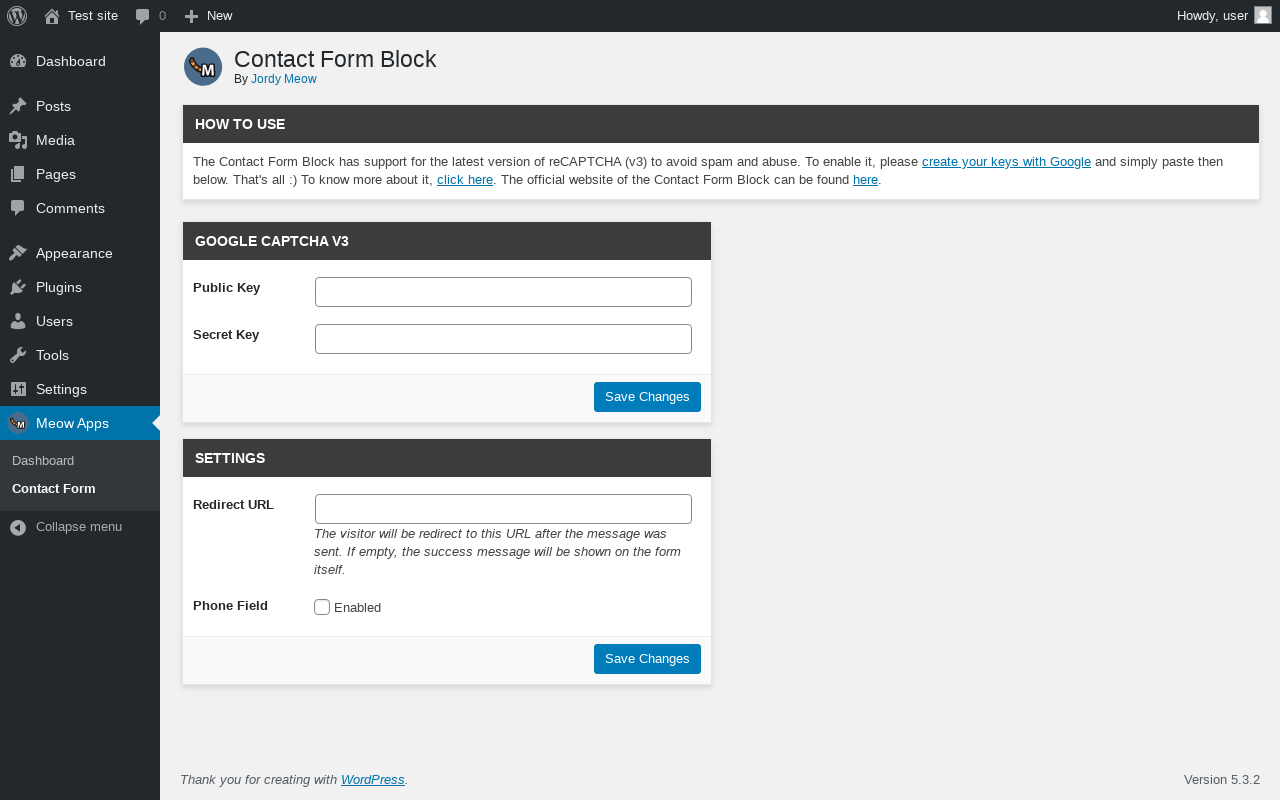This screenshot has height=800, width=1280.
Task: Click the WordPress logo icon
Action: (17, 16)
